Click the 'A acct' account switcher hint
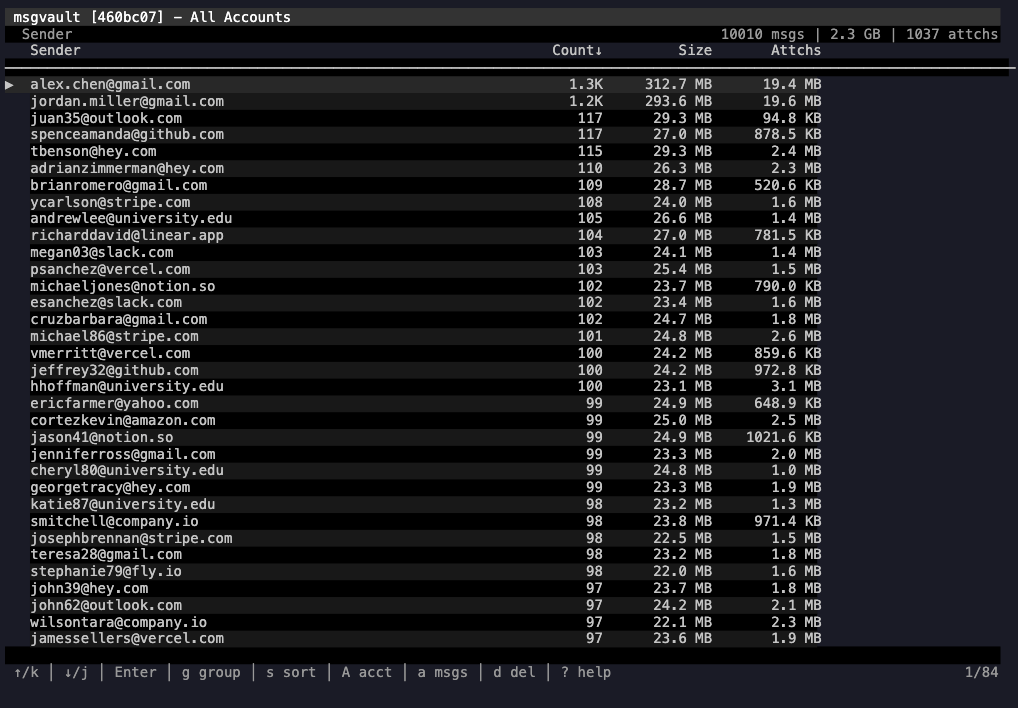The height and width of the screenshot is (708, 1018). (x=367, y=672)
